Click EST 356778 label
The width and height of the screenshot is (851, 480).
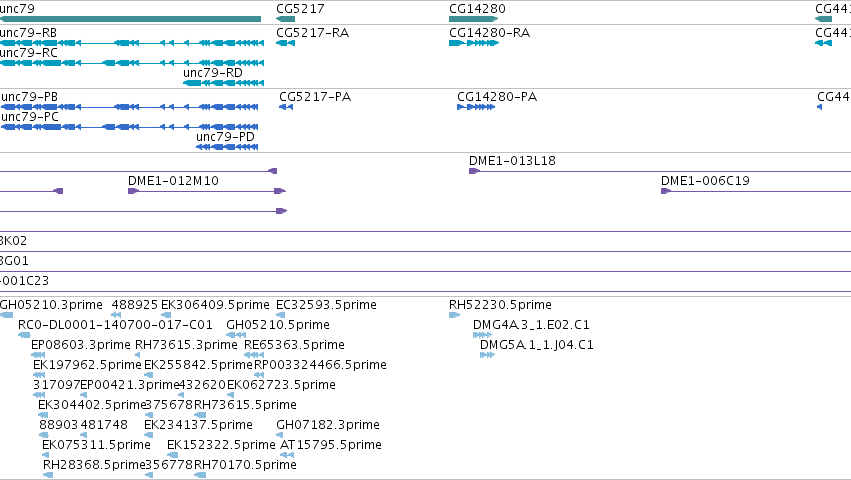[169, 465]
